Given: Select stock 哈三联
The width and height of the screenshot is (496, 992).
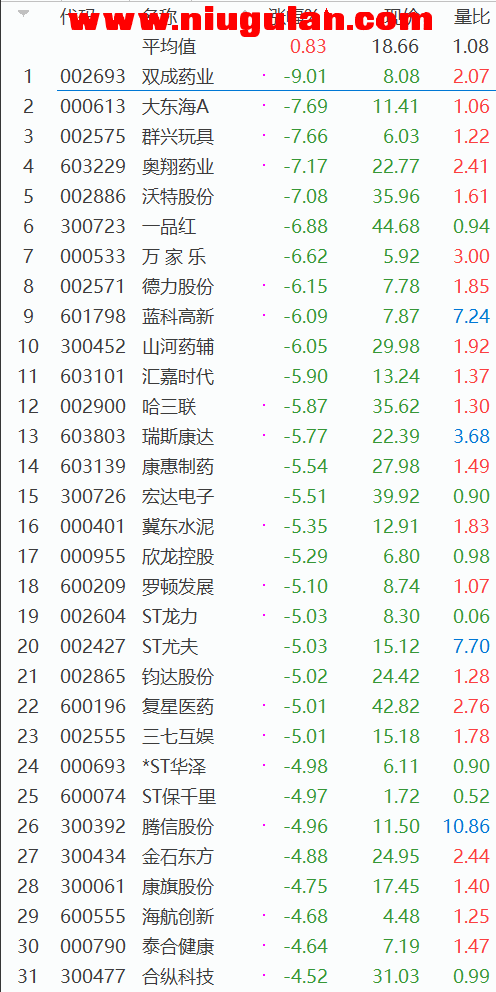Looking at the screenshot, I should pyautogui.click(x=170, y=406).
